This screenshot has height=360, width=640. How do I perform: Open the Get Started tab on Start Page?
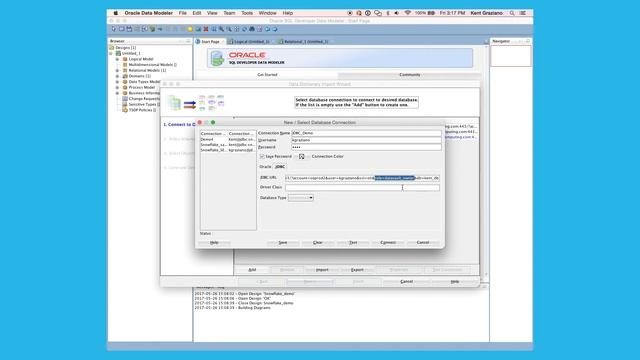coord(267,75)
